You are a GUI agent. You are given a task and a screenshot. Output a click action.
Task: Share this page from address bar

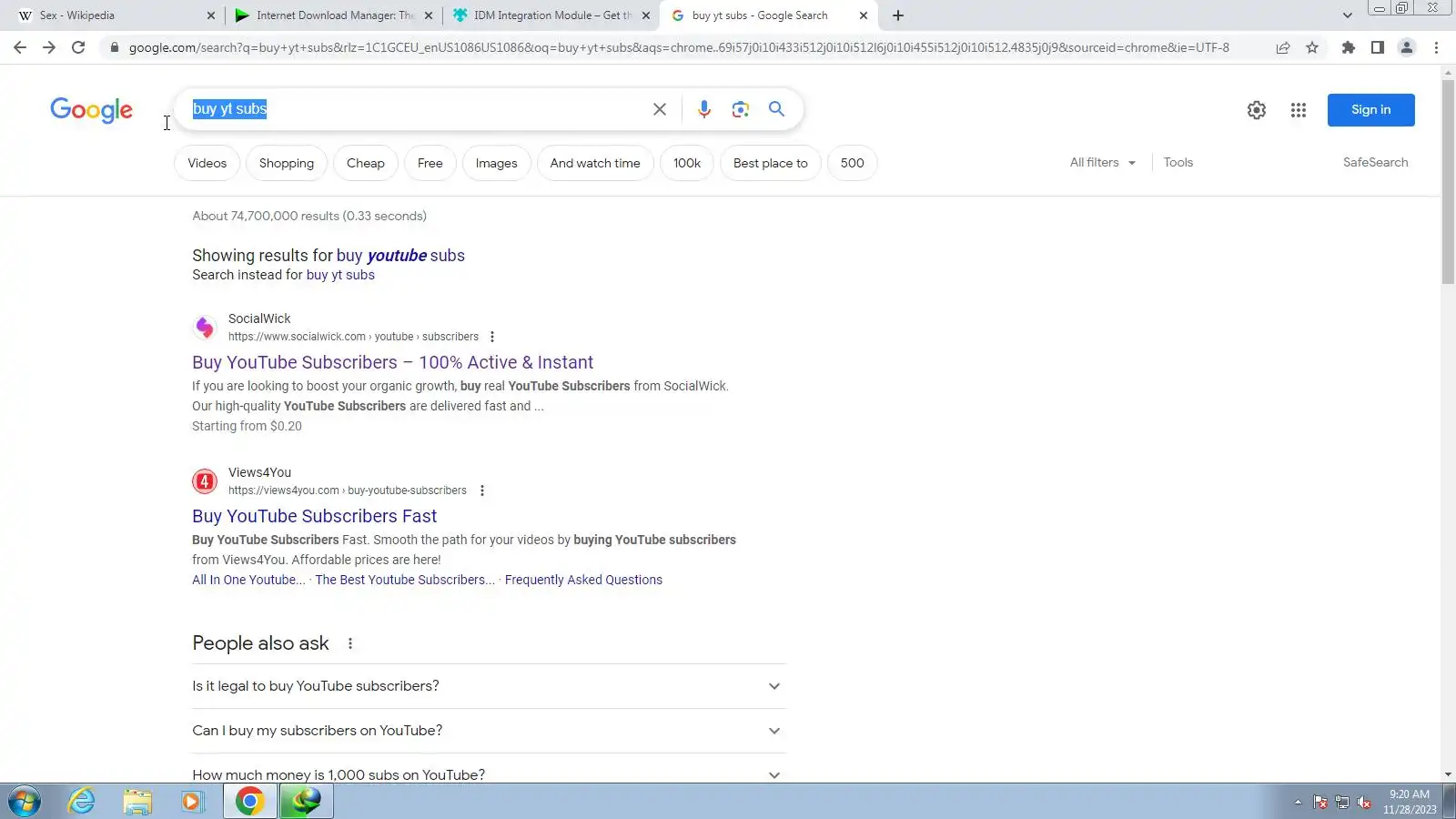pos(1283,47)
